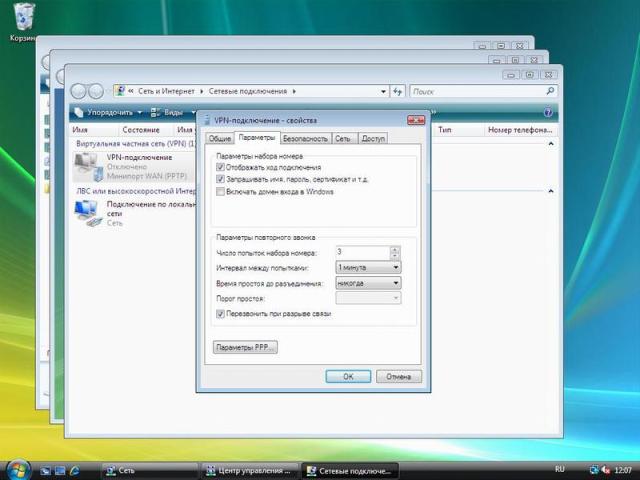Screen dimensions: 640x480
Task: Click the Windows Start orb
Action: click(x=18, y=470)
